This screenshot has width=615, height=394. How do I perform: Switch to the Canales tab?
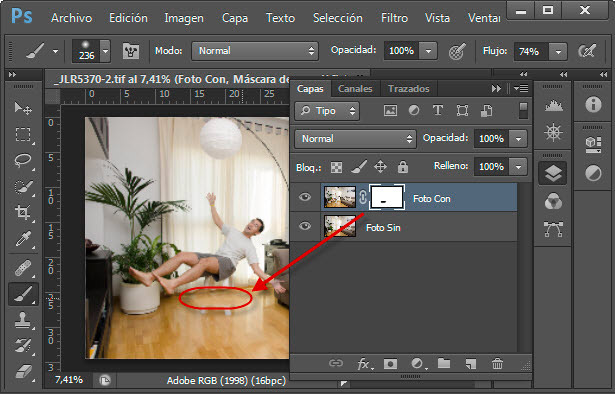355,89
